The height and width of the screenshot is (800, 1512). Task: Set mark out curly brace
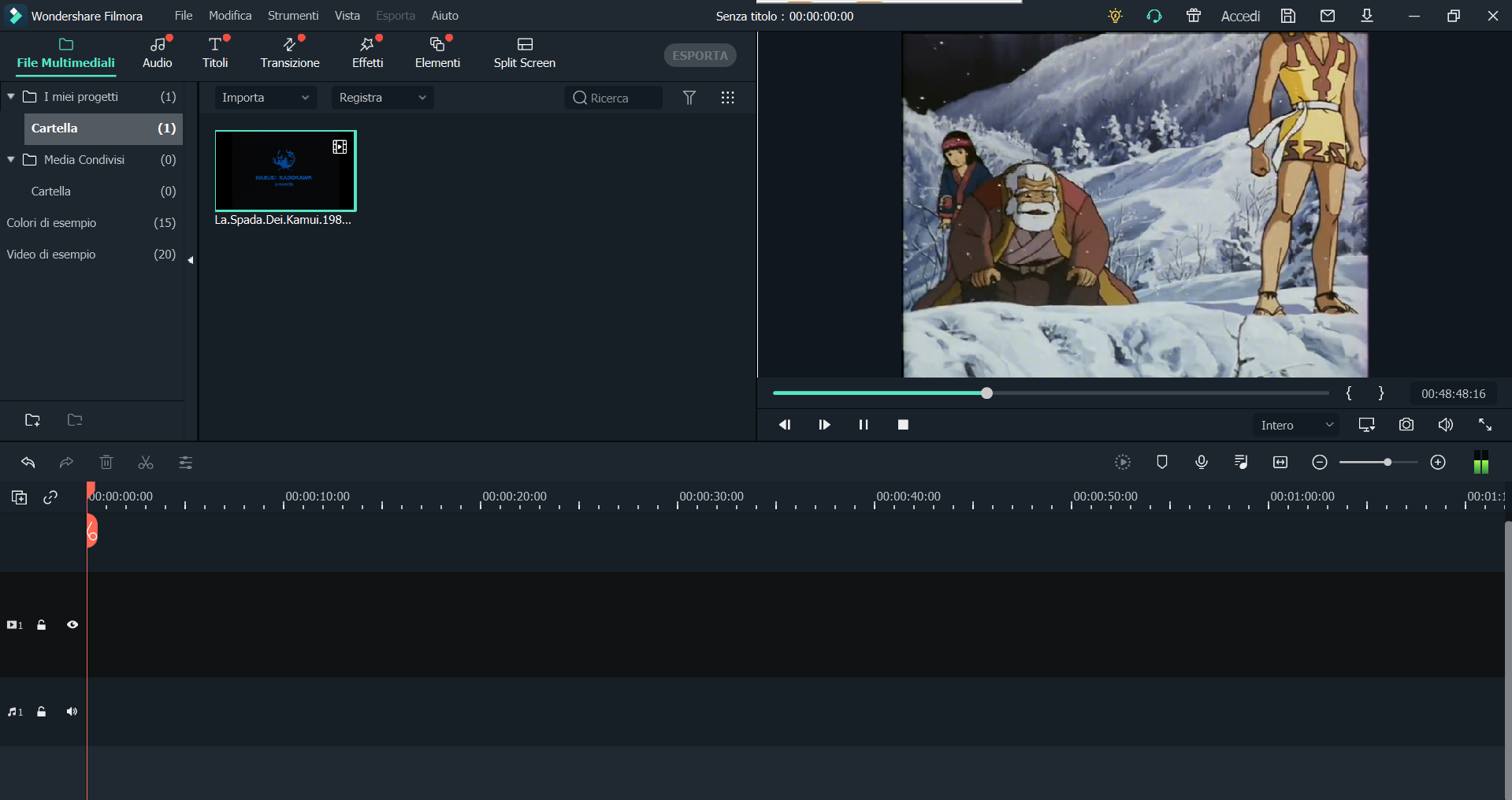pos(1381,393)
